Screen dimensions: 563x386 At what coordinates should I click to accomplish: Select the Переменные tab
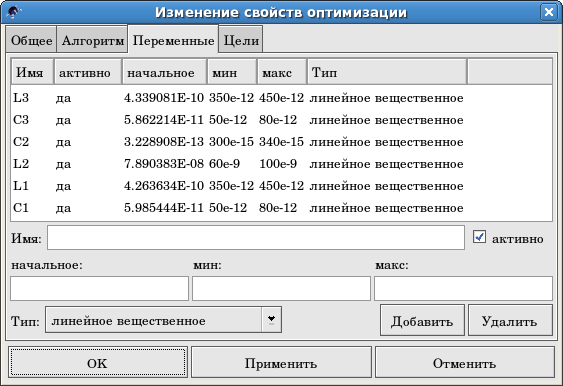click(173, 40)
